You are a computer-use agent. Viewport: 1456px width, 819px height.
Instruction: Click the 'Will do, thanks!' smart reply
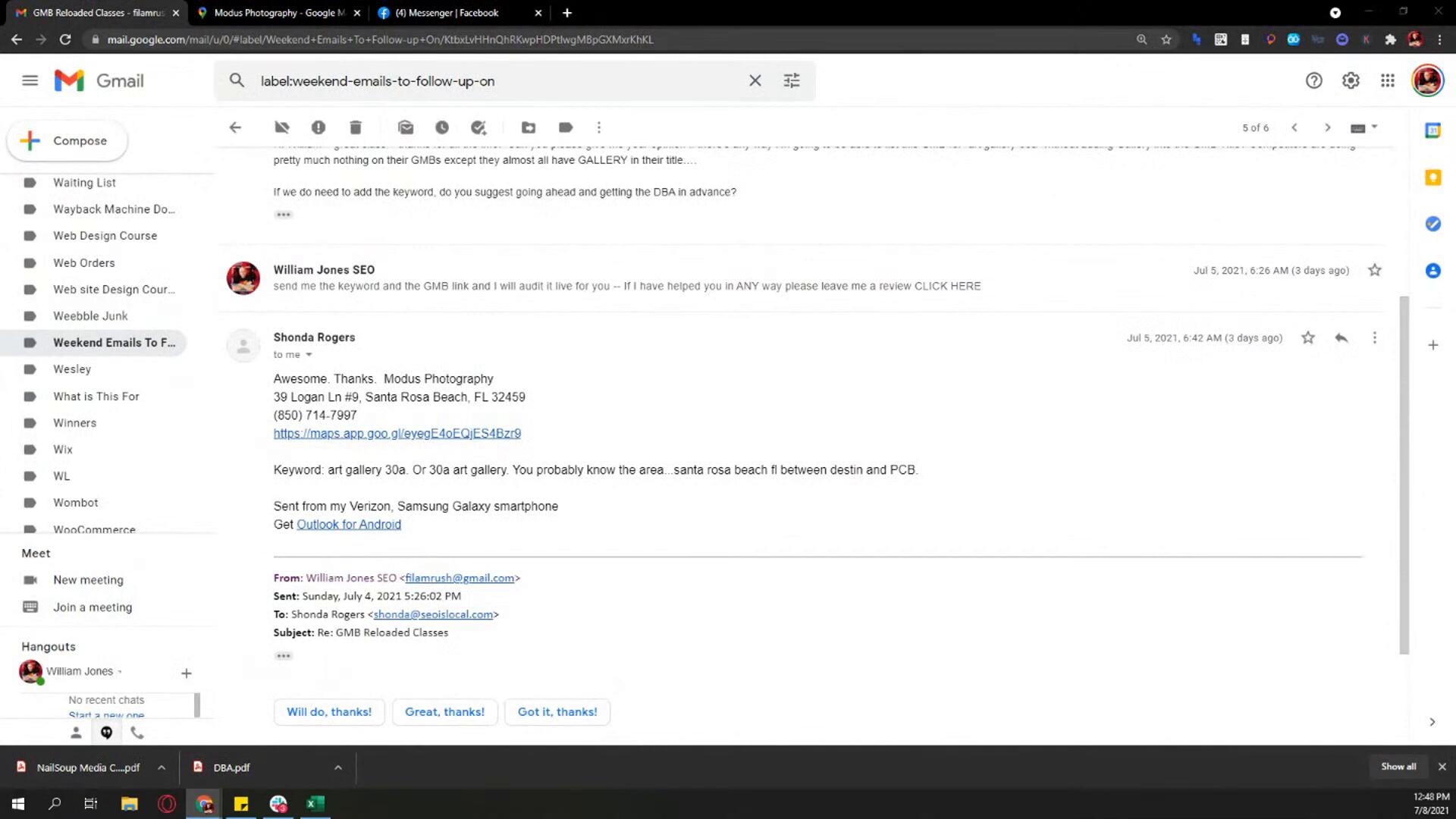[x=329, y=712]
